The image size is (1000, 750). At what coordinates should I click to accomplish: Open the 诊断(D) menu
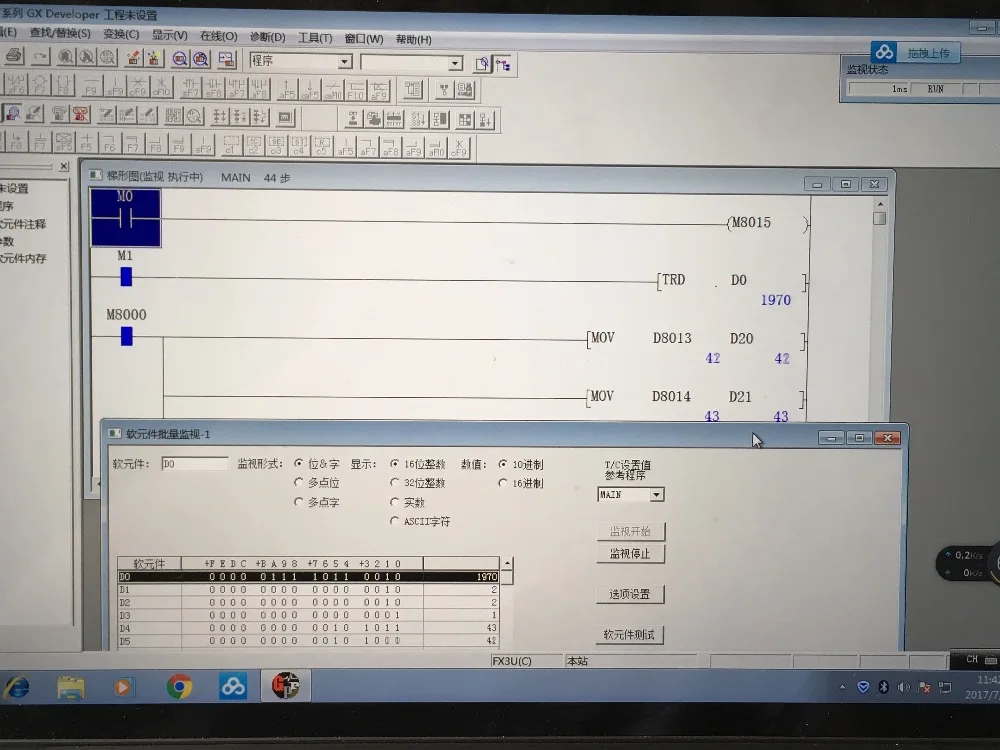click(x=267, y=38)
